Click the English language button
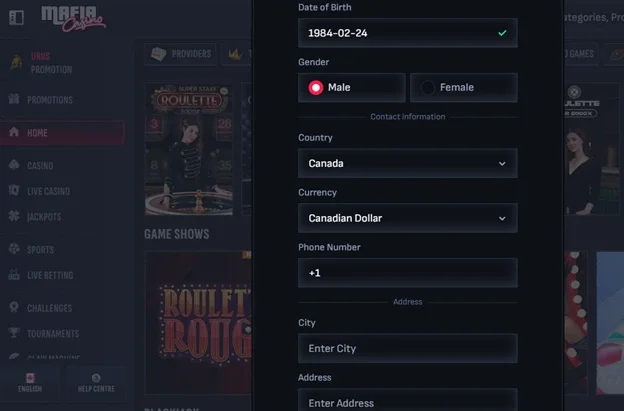 point(30,383)
